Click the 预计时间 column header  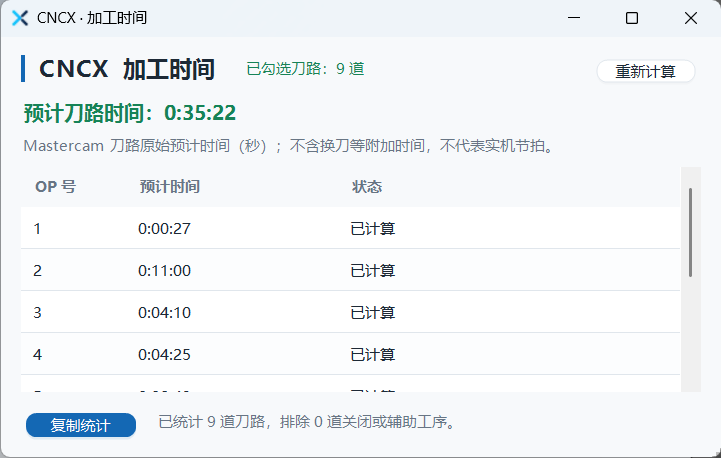point(170,187)
